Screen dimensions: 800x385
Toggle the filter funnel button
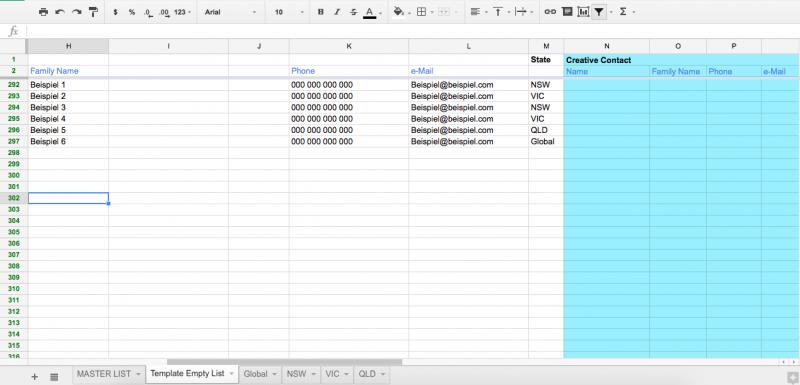click(599, 12)
